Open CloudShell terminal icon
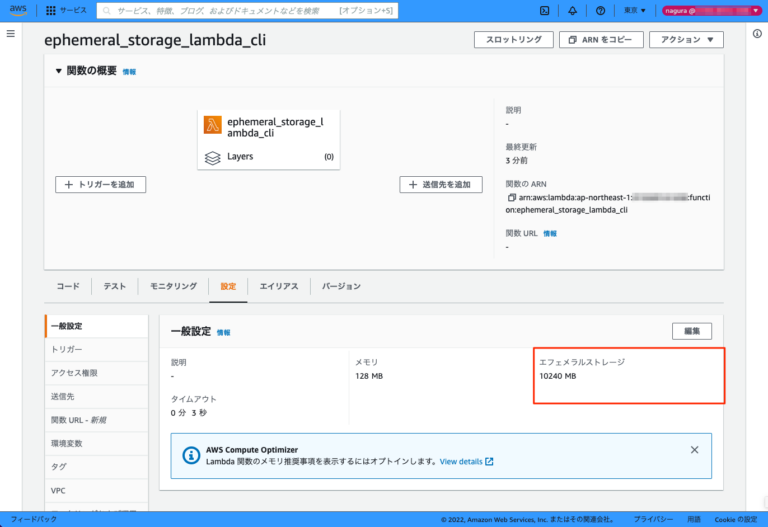 (543, 11)
